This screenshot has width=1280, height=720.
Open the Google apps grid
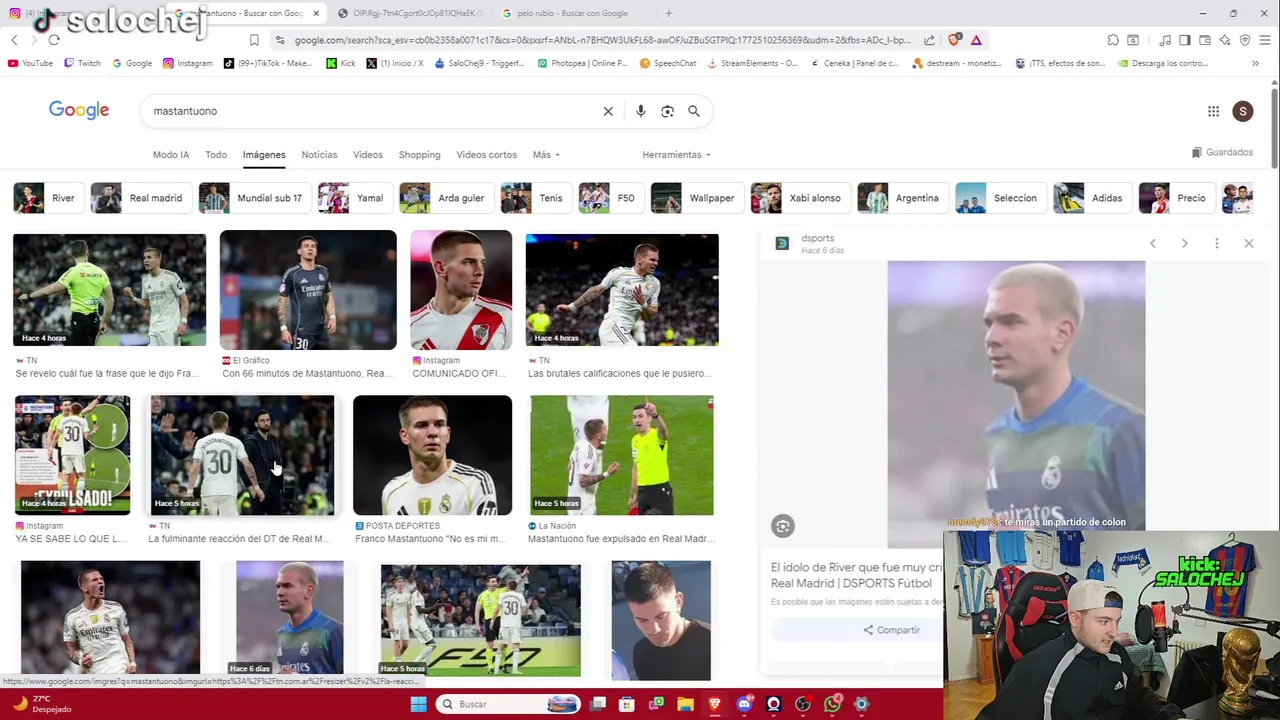1213,111
